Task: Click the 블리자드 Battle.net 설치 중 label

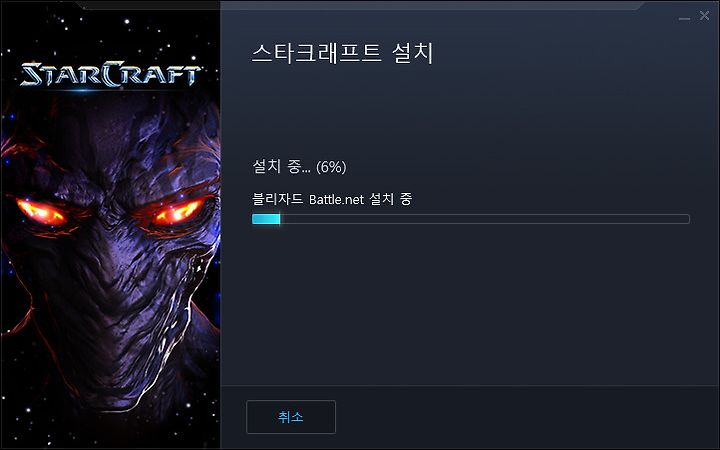Action: click(x=332, y=199)
